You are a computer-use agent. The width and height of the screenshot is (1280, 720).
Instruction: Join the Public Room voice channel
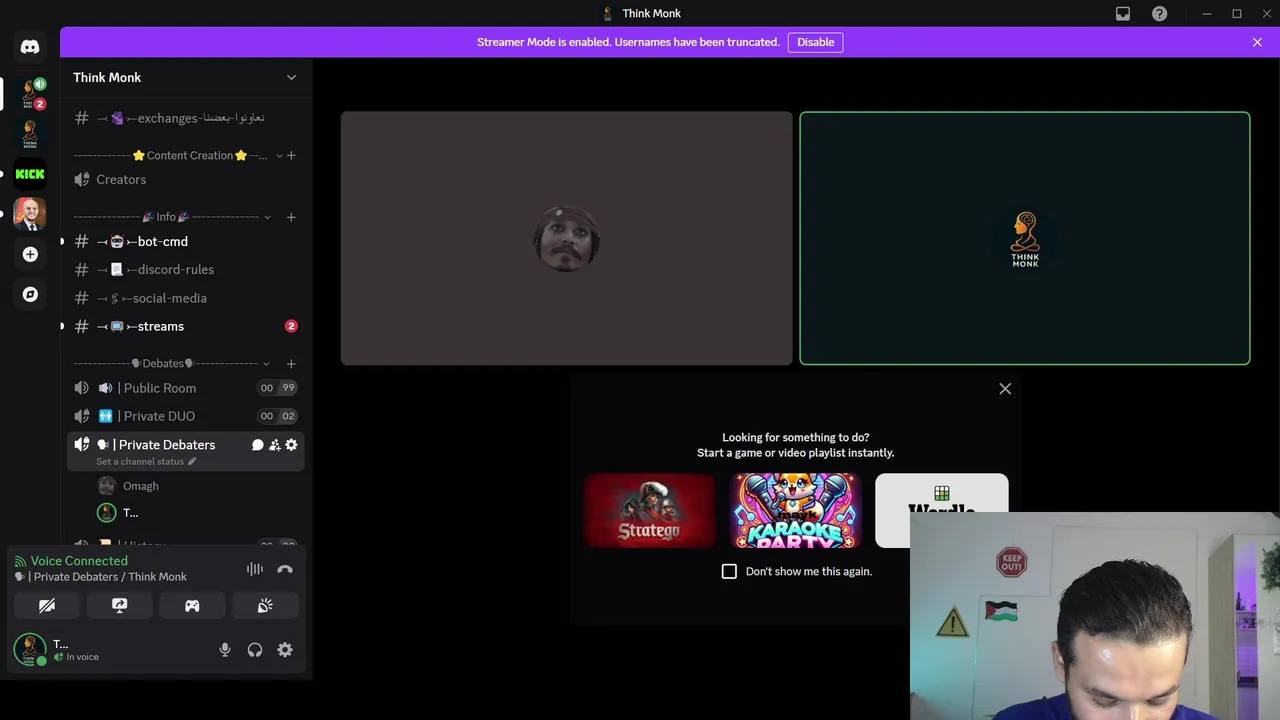coord(185,388)
